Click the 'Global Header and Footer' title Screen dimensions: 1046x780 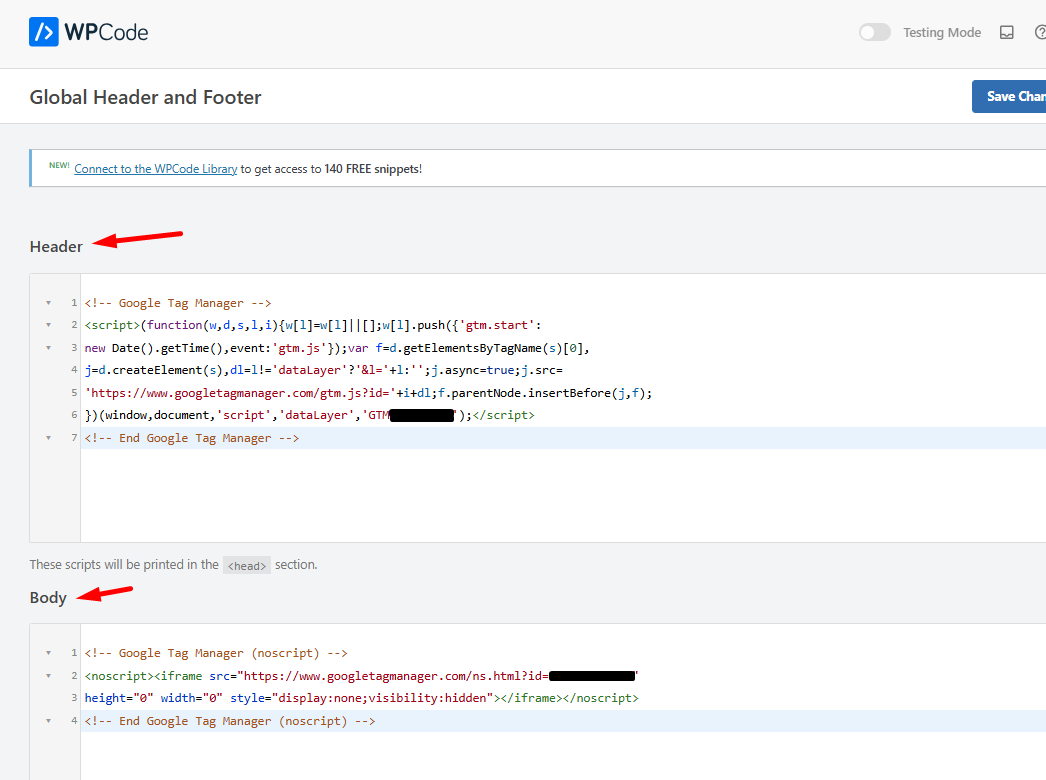(145, 97)
